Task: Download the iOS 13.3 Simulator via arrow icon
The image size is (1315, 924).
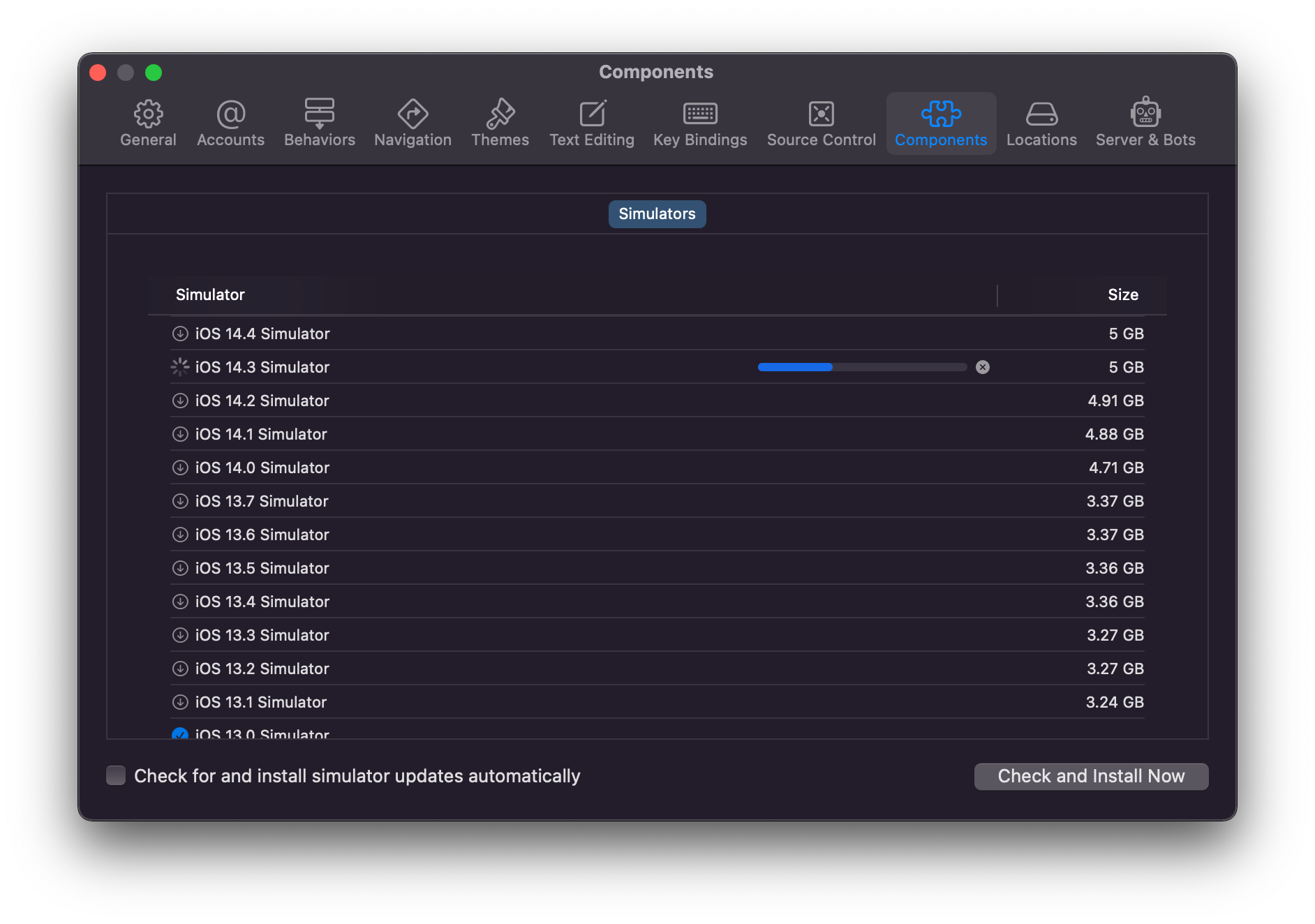Action: 180,635
